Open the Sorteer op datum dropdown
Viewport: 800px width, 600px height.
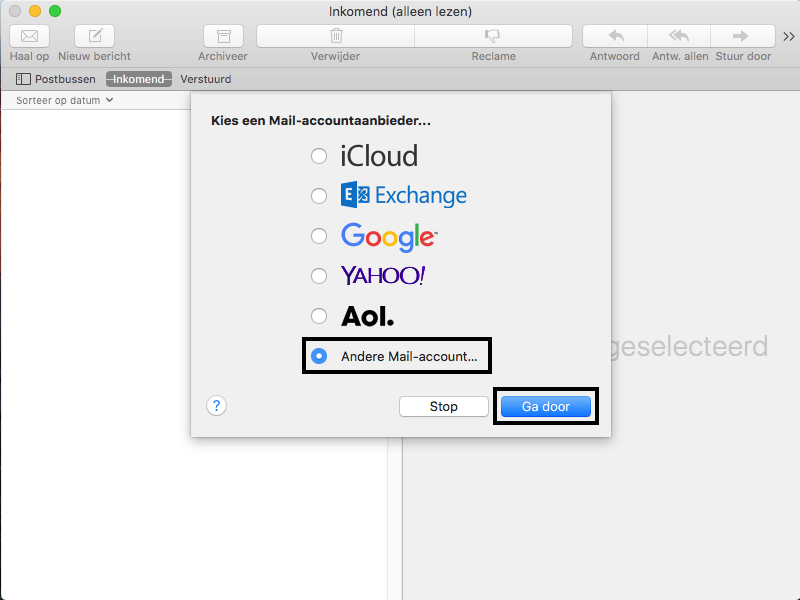pyautogui.click(x=64, y=100)
